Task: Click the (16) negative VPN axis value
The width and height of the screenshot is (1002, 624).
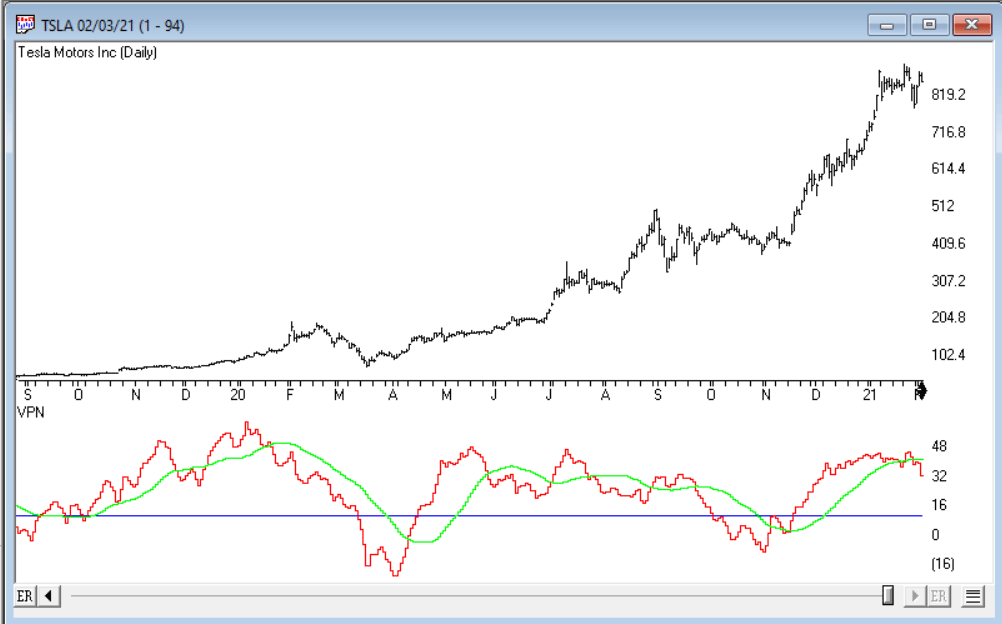Action: click(x=943, y=564)
